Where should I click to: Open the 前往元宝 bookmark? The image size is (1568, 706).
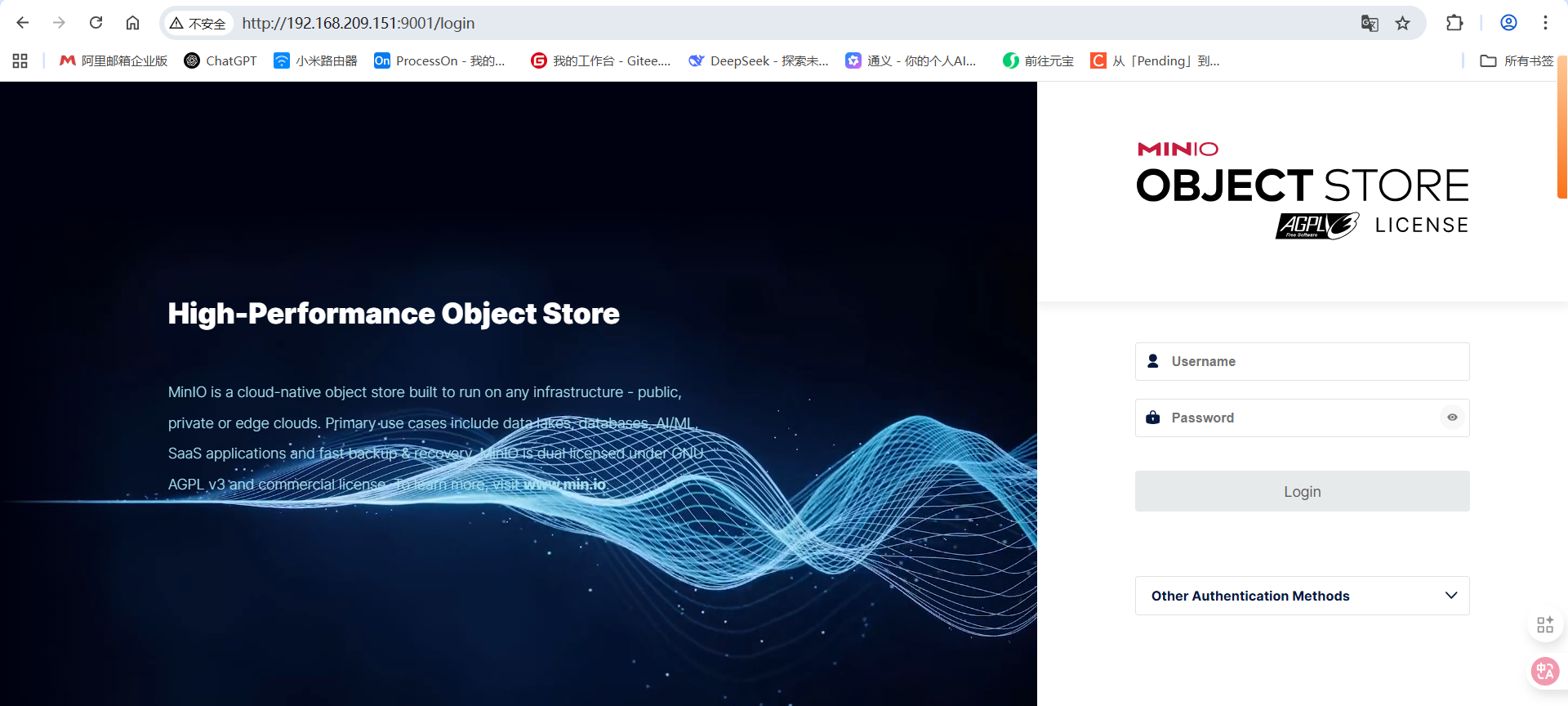tap(1038, 60)
